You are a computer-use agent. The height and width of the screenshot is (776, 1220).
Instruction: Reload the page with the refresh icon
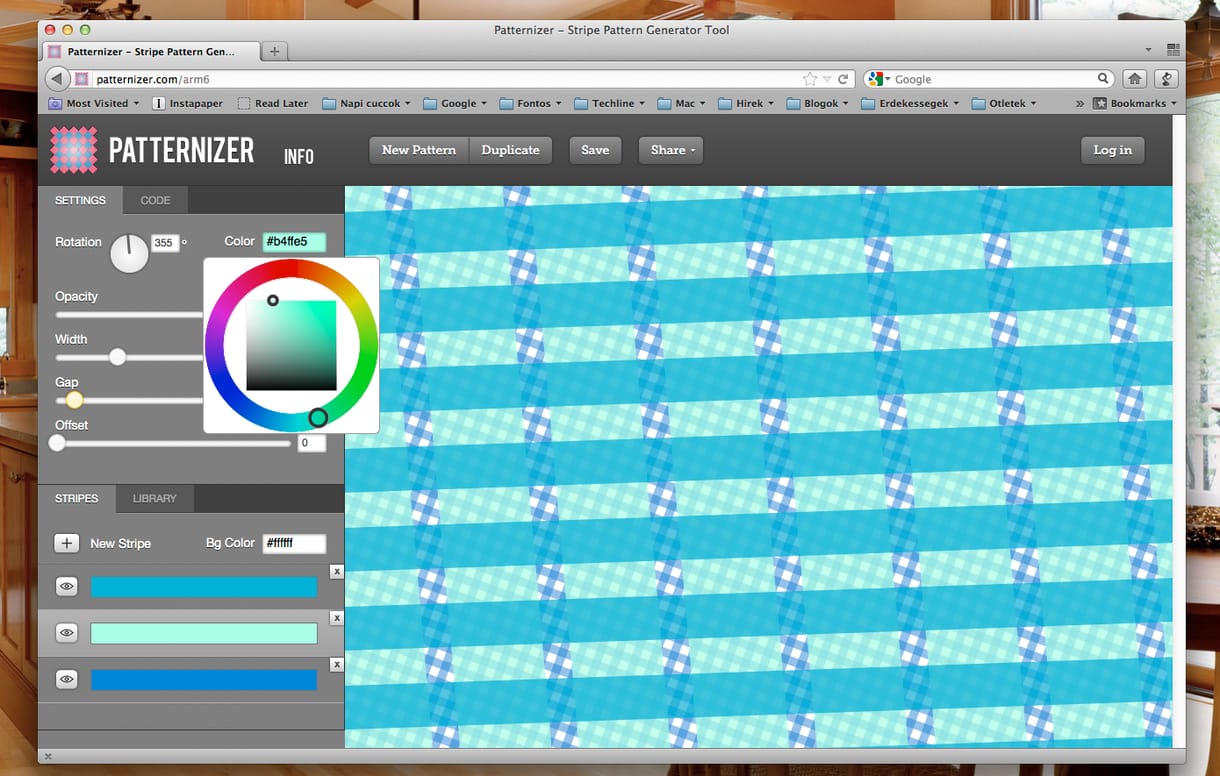843,79
